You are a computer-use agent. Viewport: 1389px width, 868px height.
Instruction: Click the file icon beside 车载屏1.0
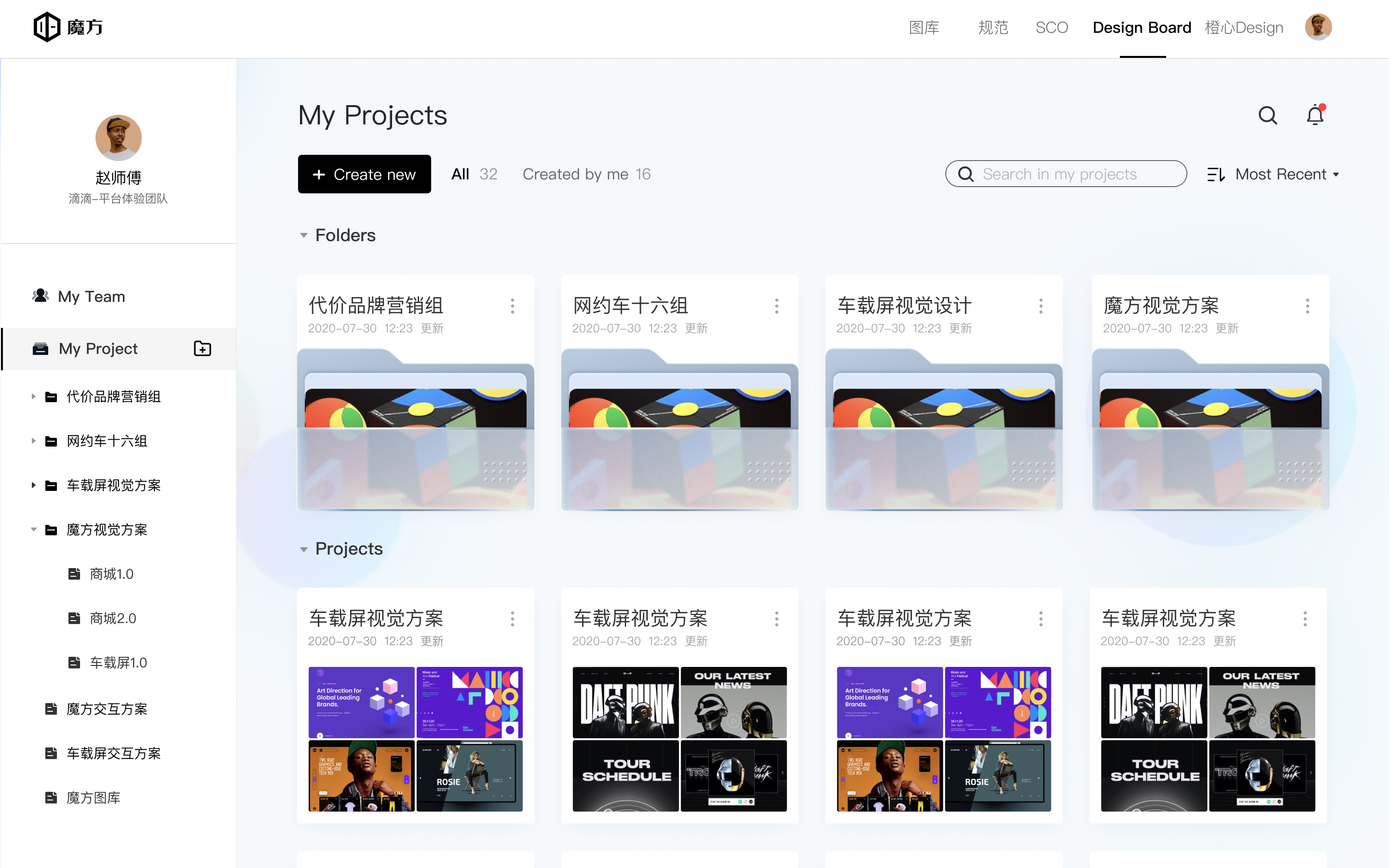click(x=74, y=663)
